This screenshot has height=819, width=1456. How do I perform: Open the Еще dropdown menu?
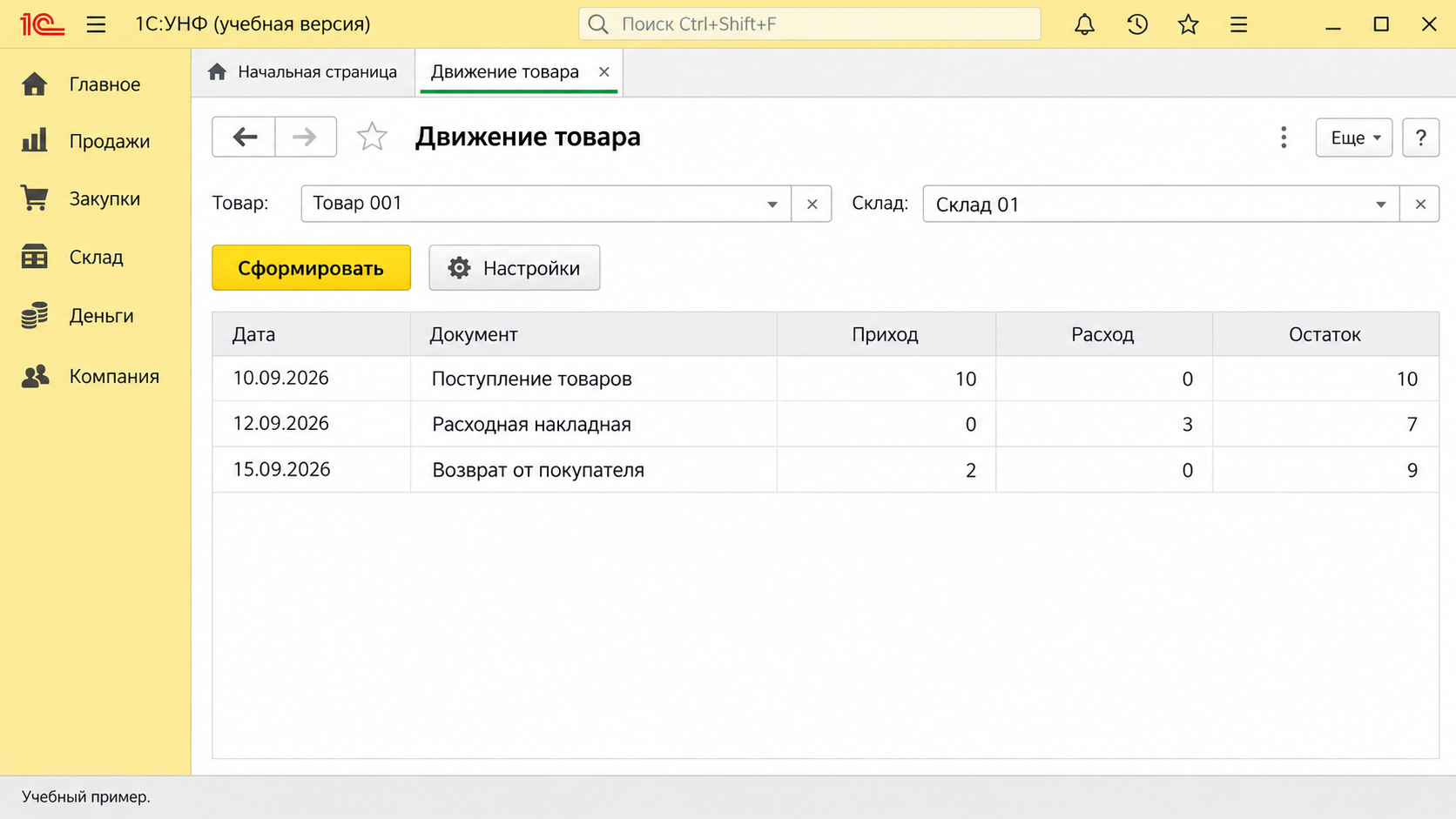point(1354,138)
